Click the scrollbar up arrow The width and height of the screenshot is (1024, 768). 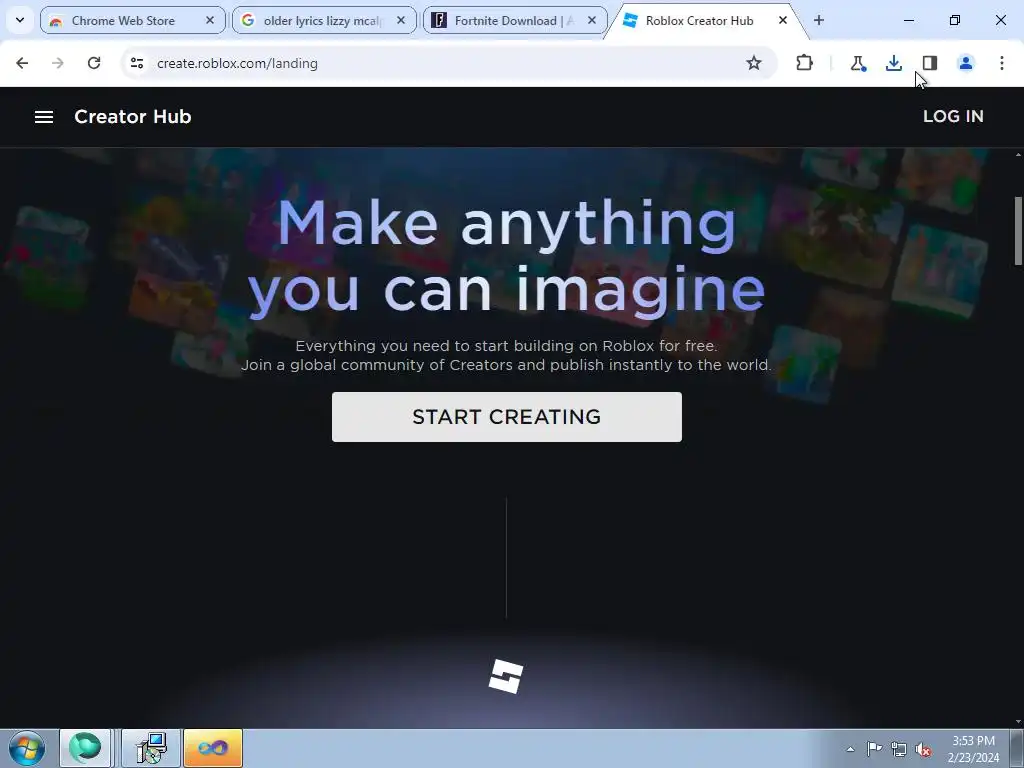click(1018, 155)
